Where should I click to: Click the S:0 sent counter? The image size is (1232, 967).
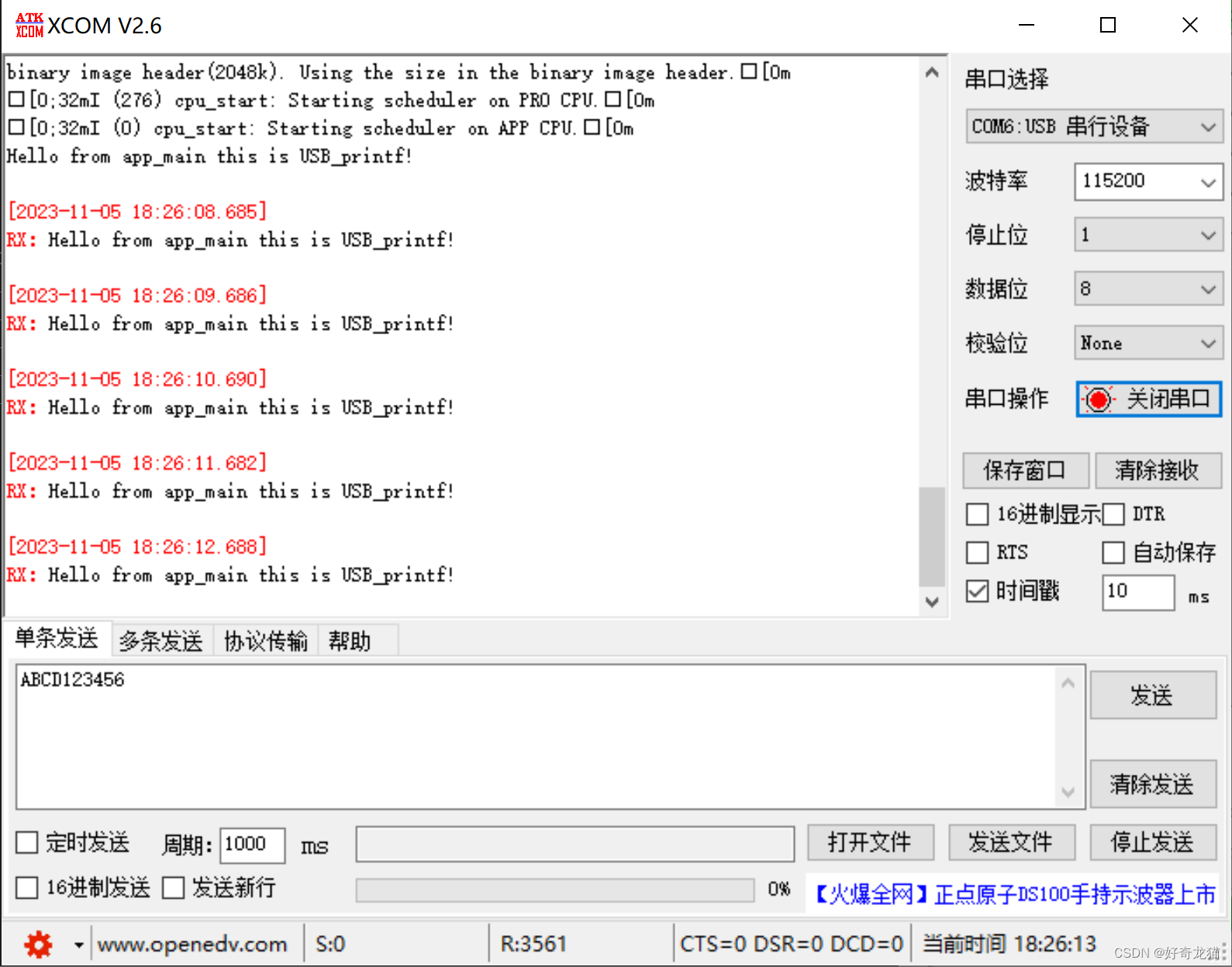tap(330, 945)
